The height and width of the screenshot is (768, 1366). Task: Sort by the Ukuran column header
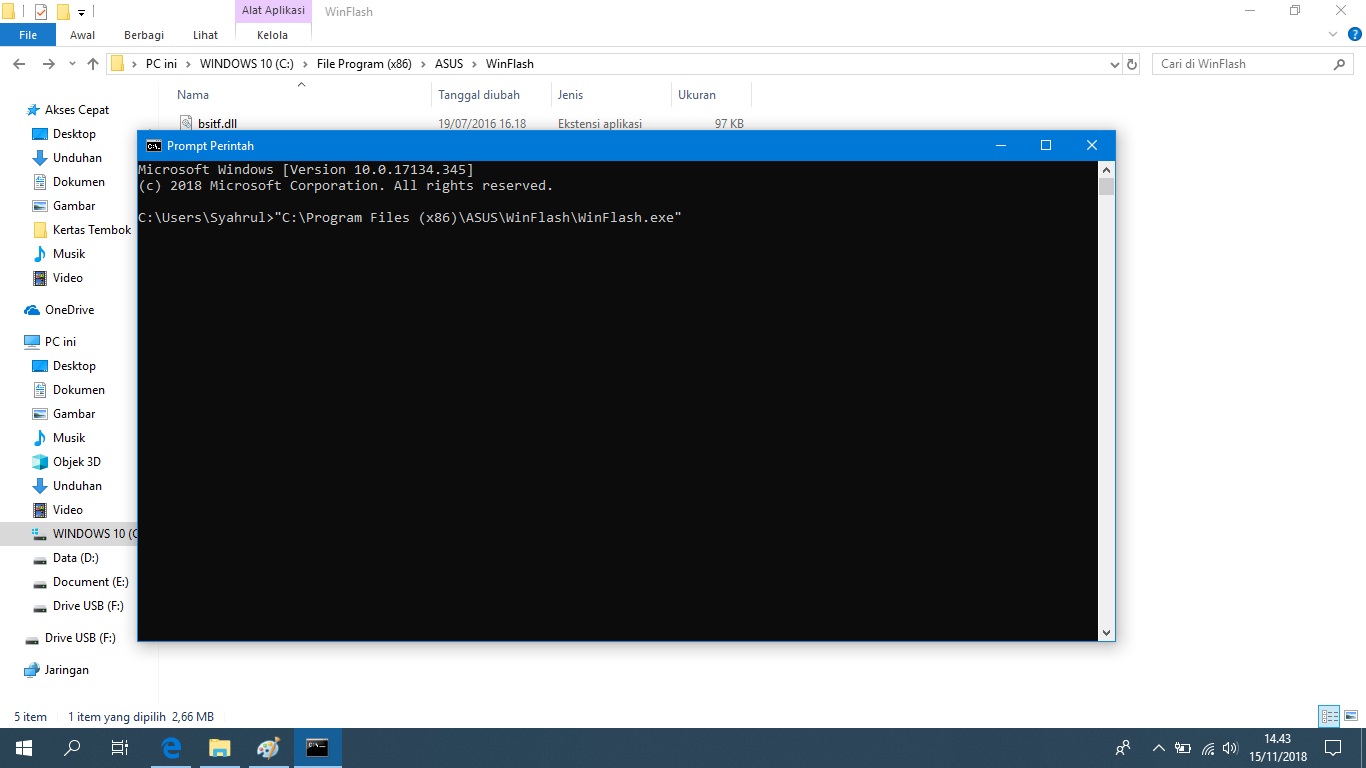pos(697,95)
